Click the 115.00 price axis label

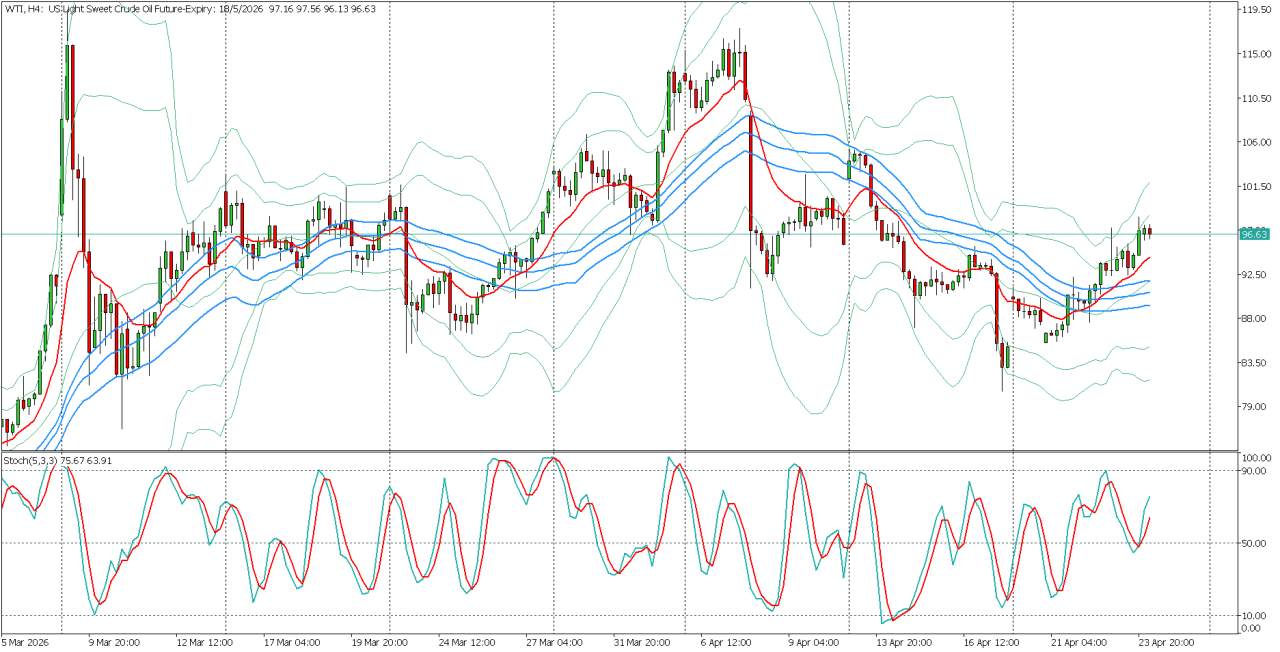pyautogui.click(x=1255, y=54)
